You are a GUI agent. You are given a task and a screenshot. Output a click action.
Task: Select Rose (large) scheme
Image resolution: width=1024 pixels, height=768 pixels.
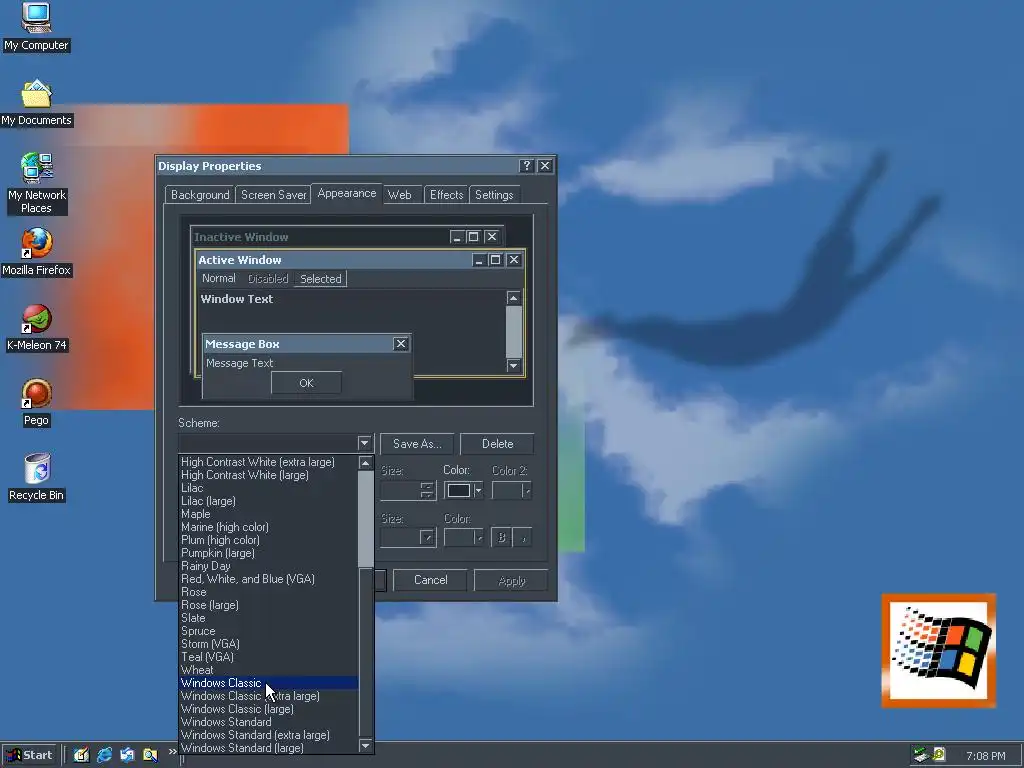coord(268,605)
